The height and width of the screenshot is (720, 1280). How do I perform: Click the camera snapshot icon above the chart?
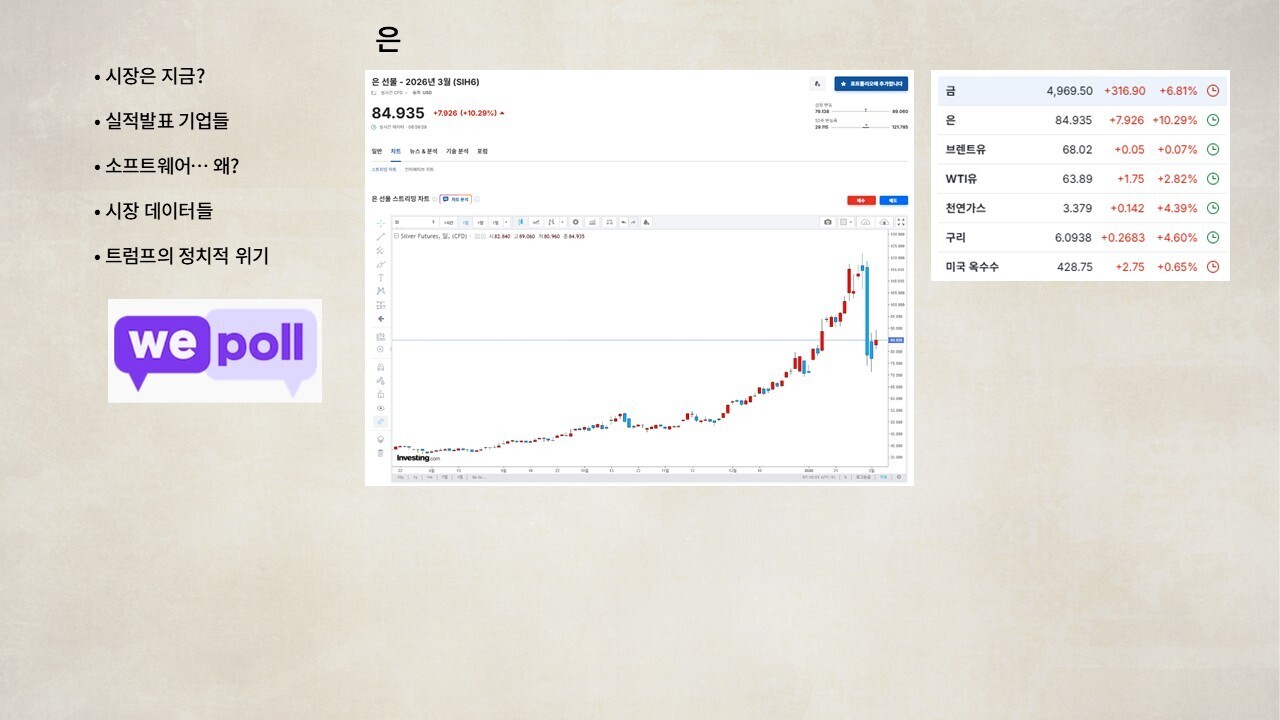pyautogui.click(x=828, y=222)
